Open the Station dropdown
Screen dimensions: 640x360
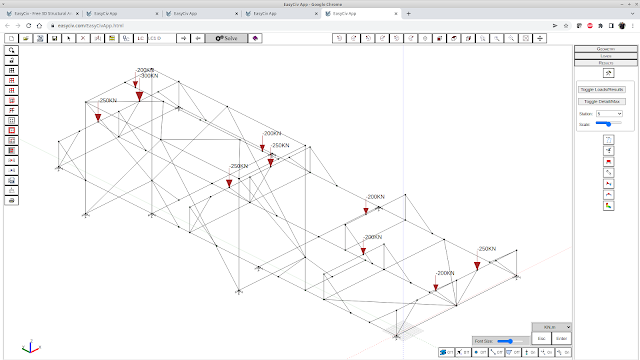pyautogui.click(x=609, y=114)
